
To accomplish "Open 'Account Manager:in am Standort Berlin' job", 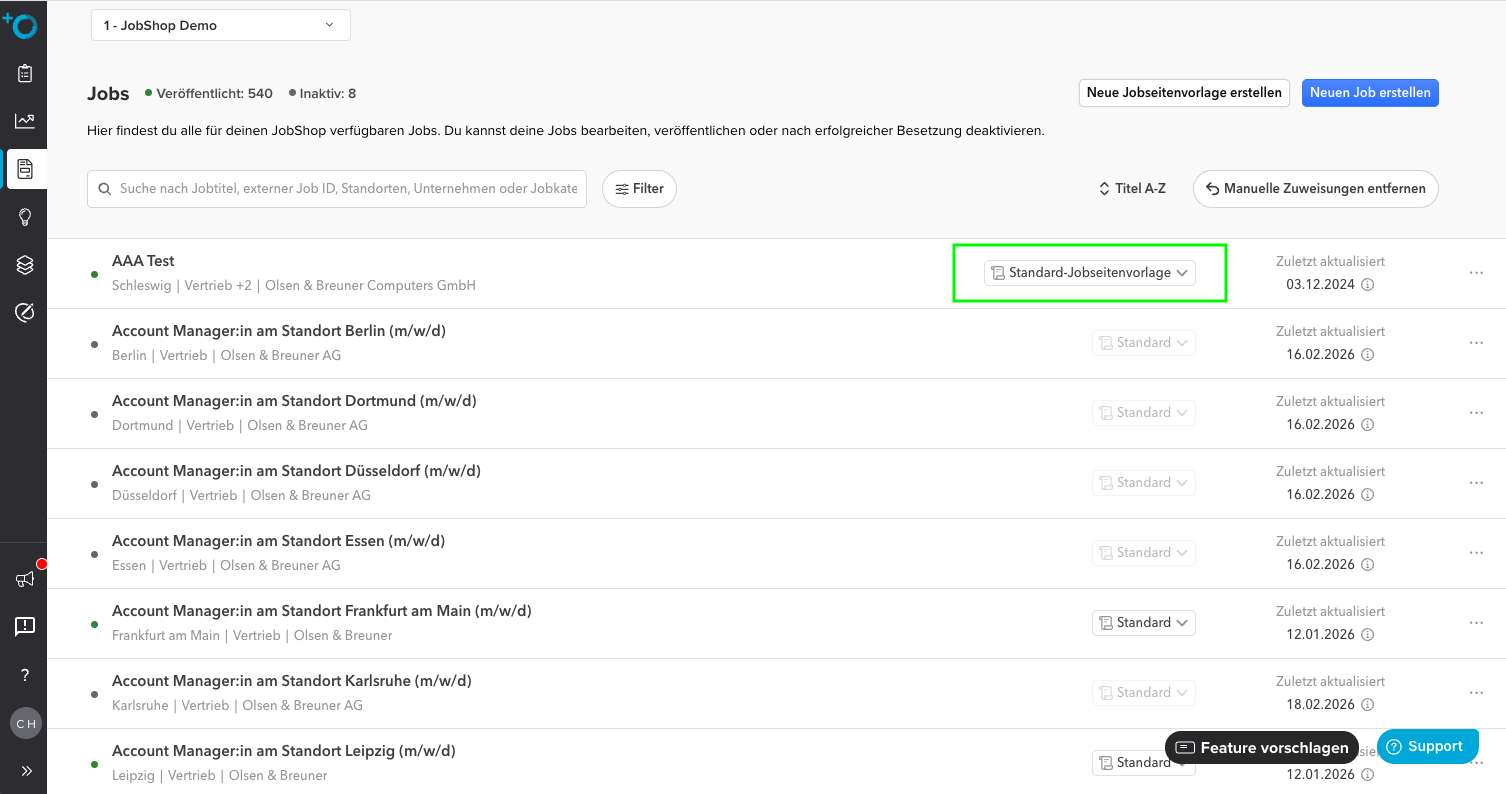I will point(279,331).
